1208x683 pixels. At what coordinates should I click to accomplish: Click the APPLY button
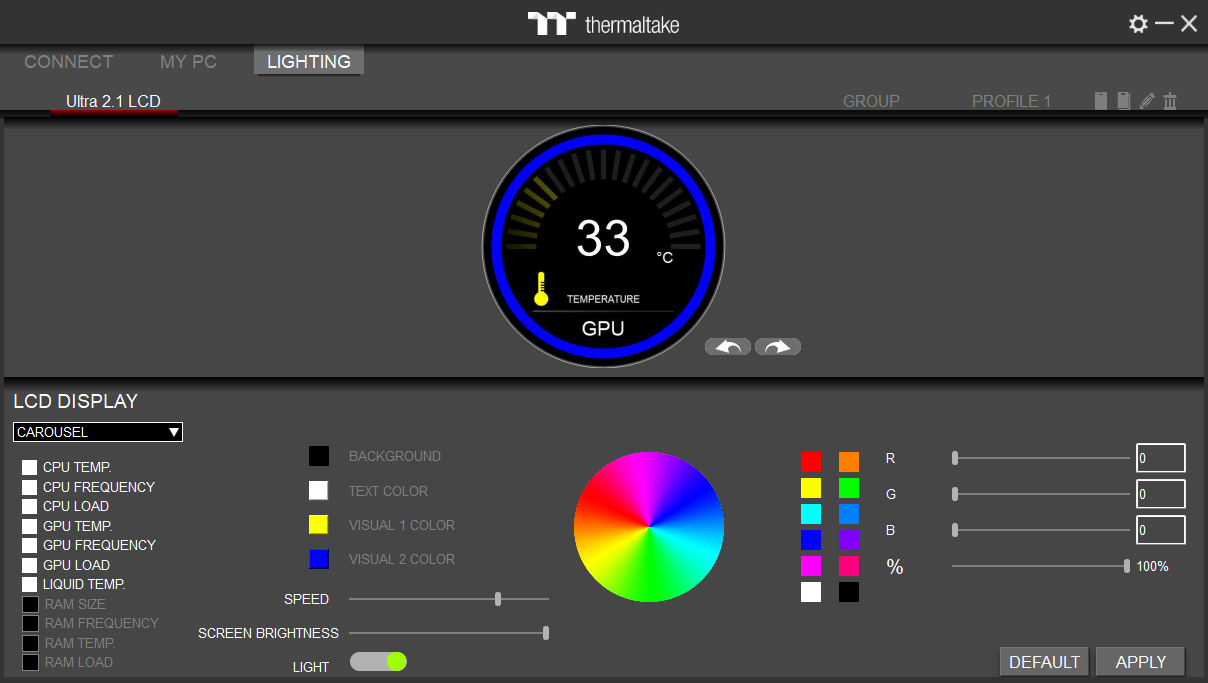[x=1141, y=662]
